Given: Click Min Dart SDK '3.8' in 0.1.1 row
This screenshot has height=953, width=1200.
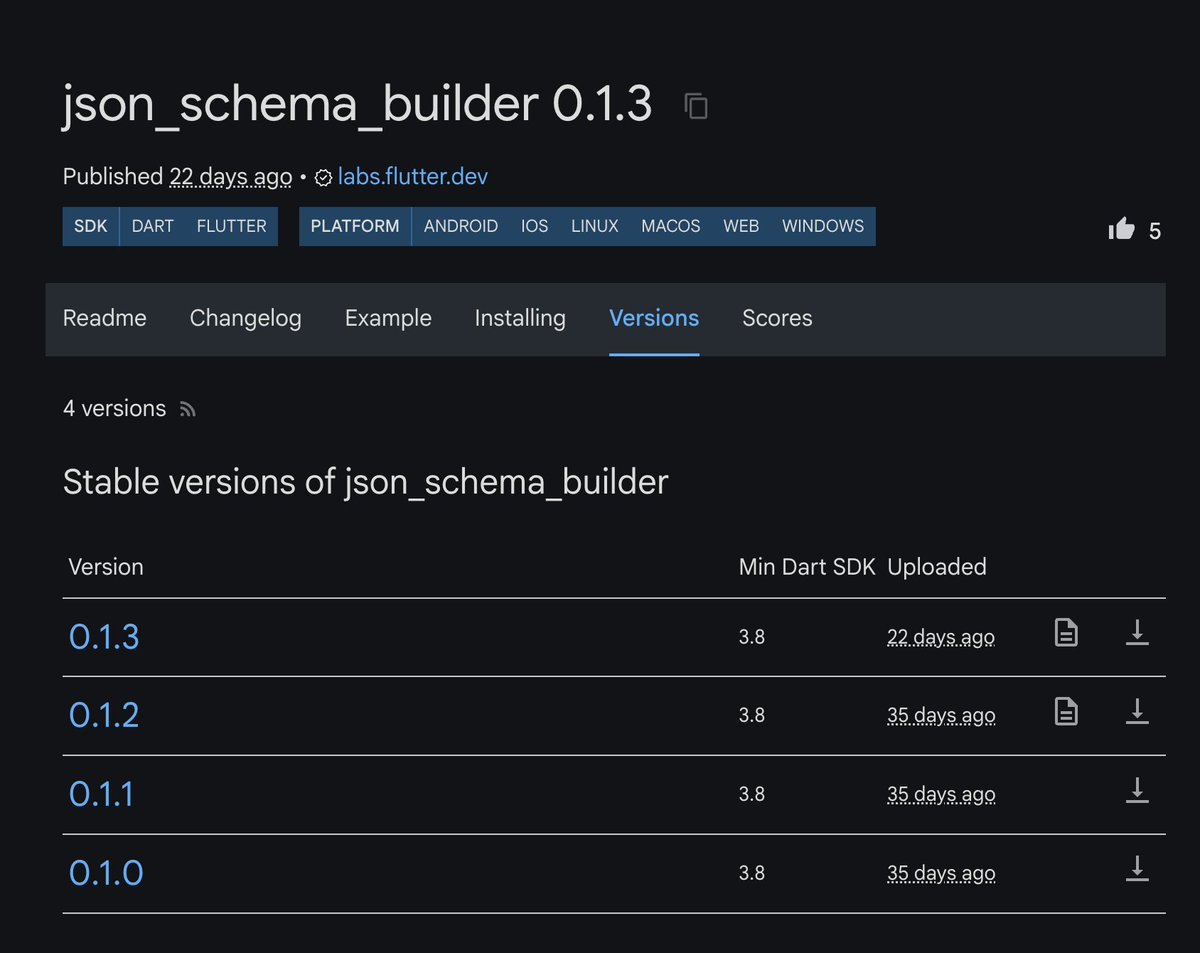Looking at the screenshot, I should tap(752, 795).
